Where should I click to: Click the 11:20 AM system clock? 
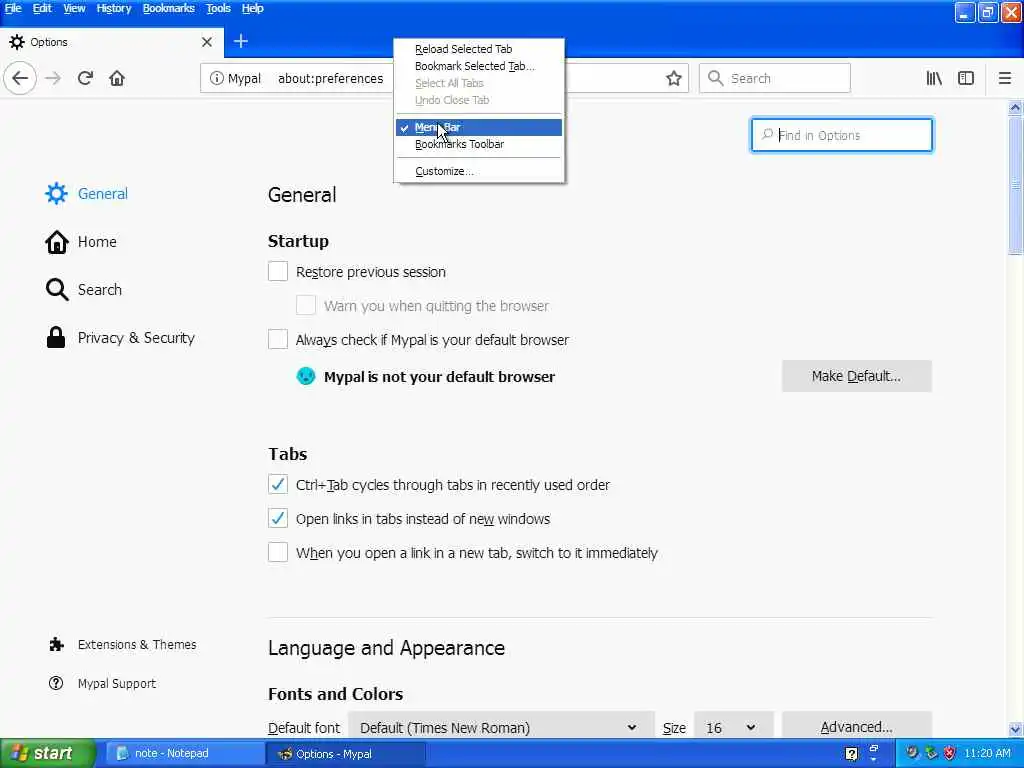[987, 754]
